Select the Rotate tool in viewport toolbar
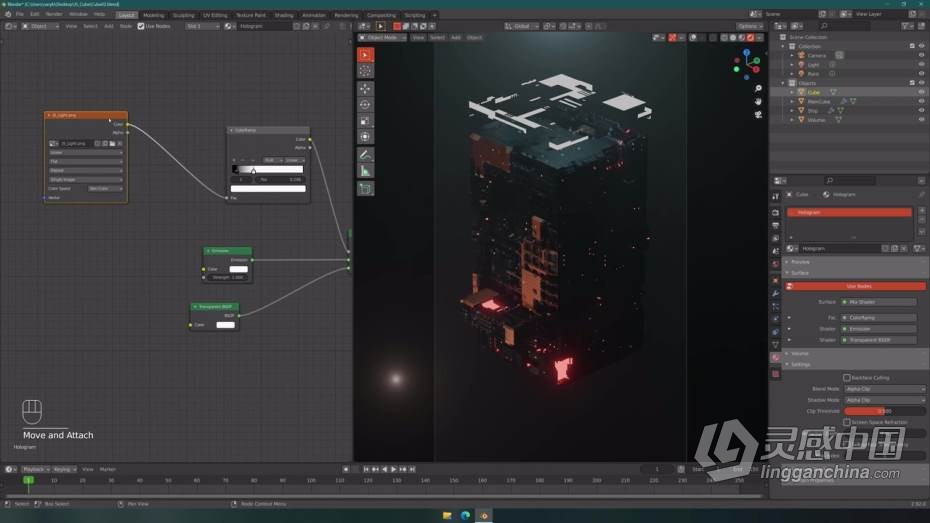This screenshot has height=523, width=930. point(365,105)
